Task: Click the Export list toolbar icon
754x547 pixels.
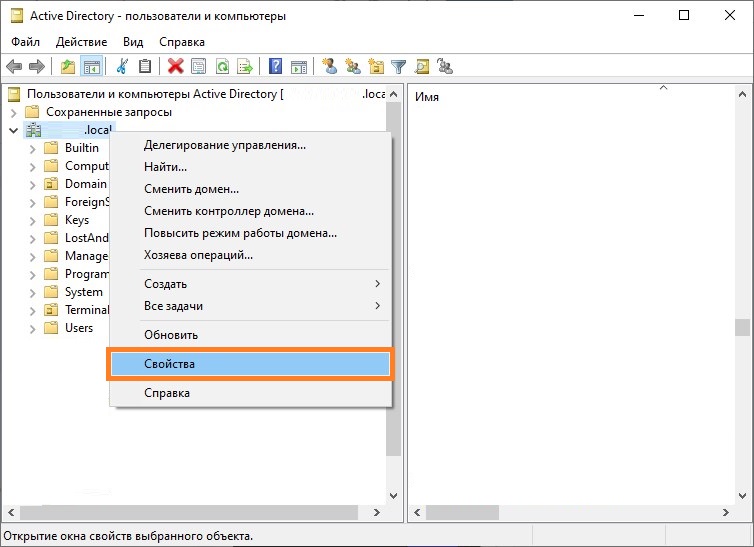Action: (x=246, y=67)
